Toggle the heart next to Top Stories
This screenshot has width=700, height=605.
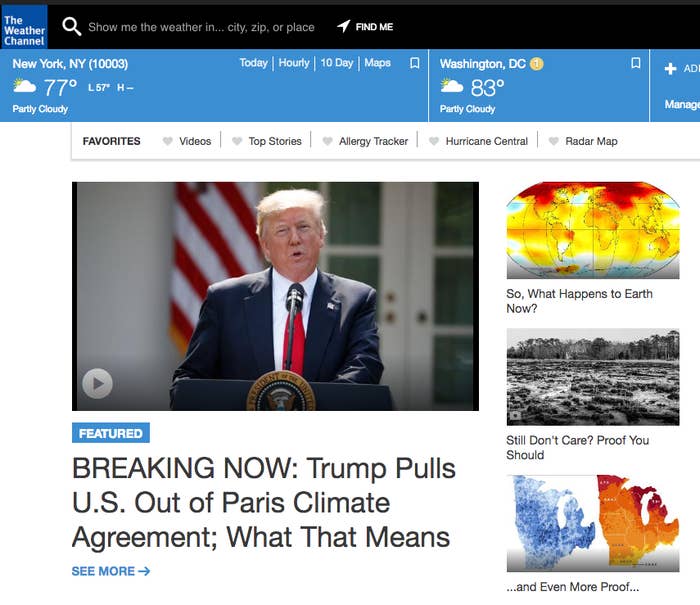(237, 141)
